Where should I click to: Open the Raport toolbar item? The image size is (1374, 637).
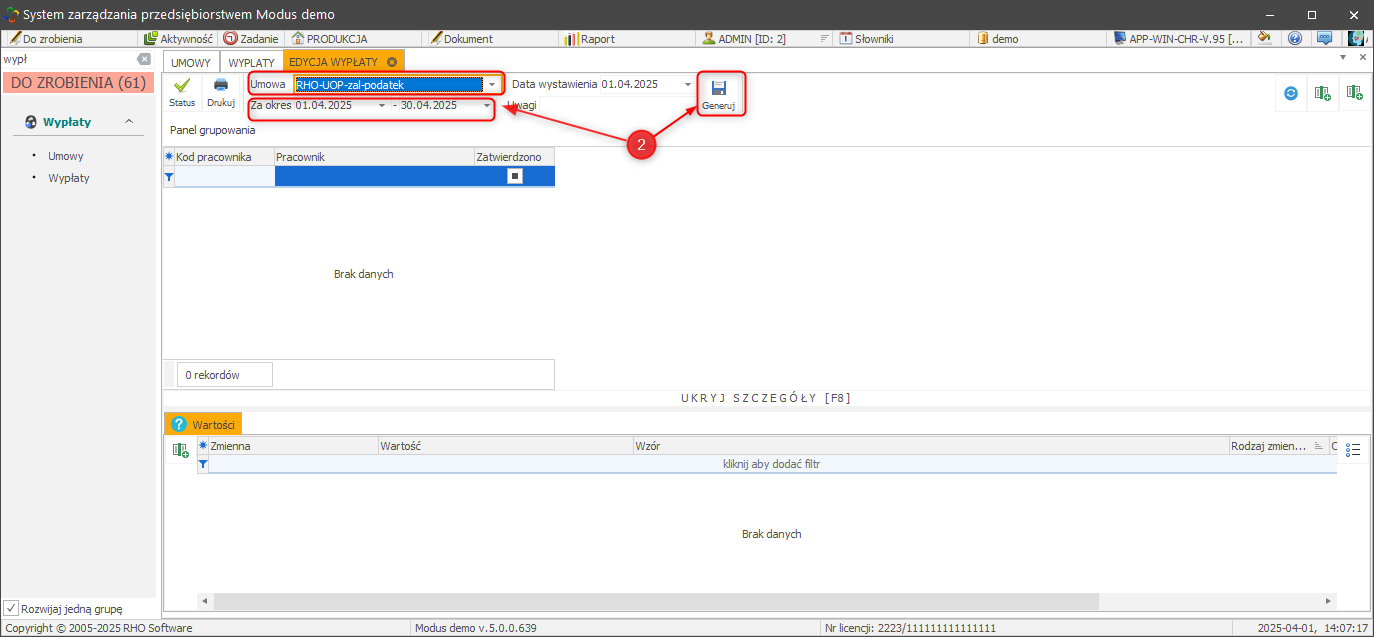(x=590, y=38)
